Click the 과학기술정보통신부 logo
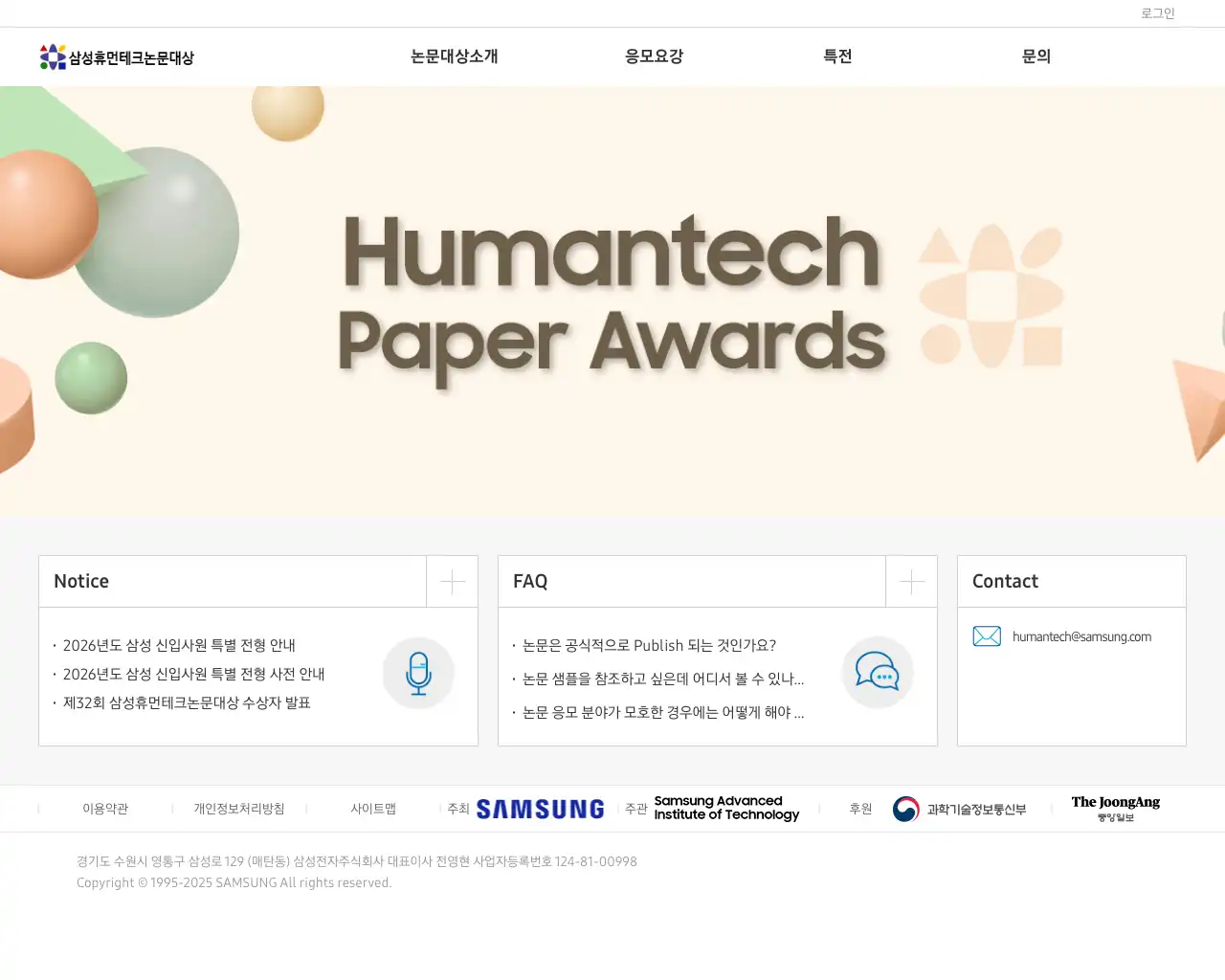The image size is (1225, 980). click(x=959, y=809)
